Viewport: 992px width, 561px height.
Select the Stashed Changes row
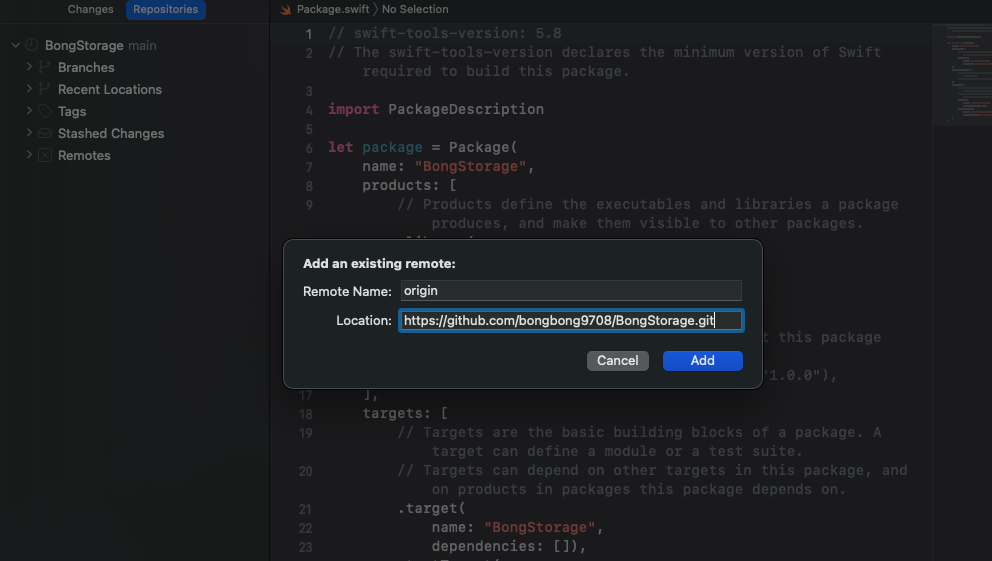tap(135, 133)
